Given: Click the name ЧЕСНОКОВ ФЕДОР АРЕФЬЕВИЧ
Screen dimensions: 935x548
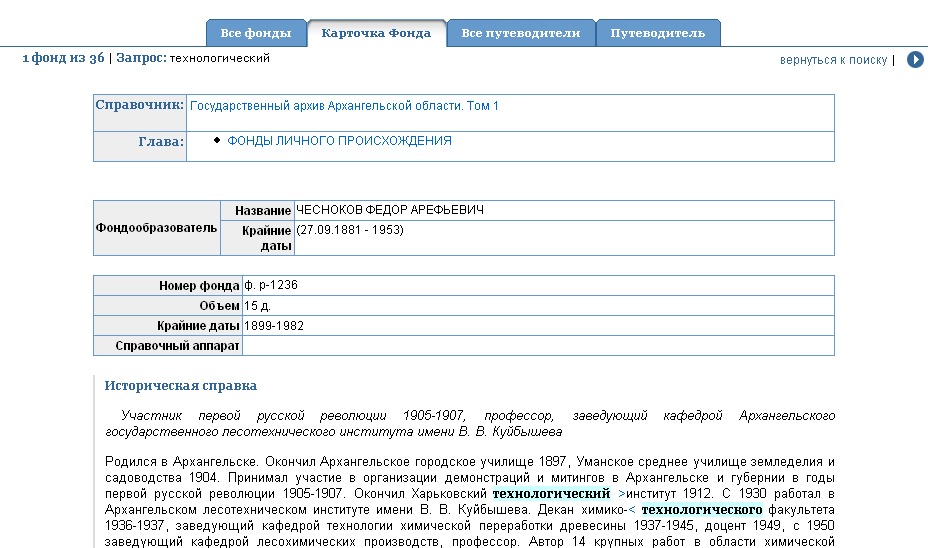Looking at the screenshot, I should pyautogui.click(x=389, y=210).
